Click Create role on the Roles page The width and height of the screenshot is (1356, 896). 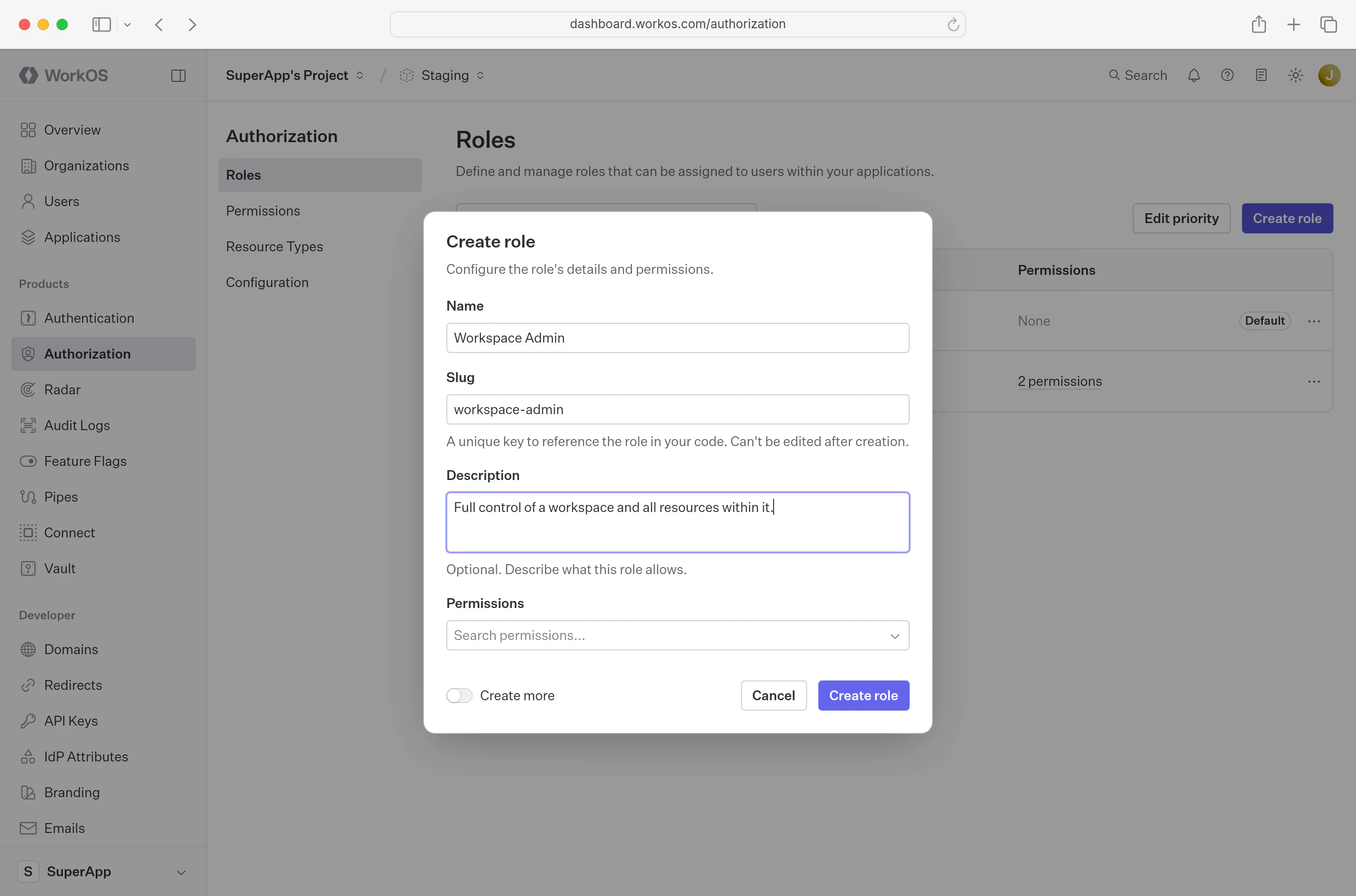click(1287, 218)
